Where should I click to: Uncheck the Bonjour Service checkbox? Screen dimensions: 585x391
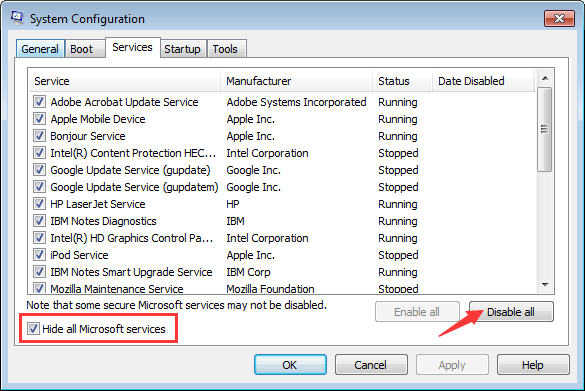coord(39,136)
